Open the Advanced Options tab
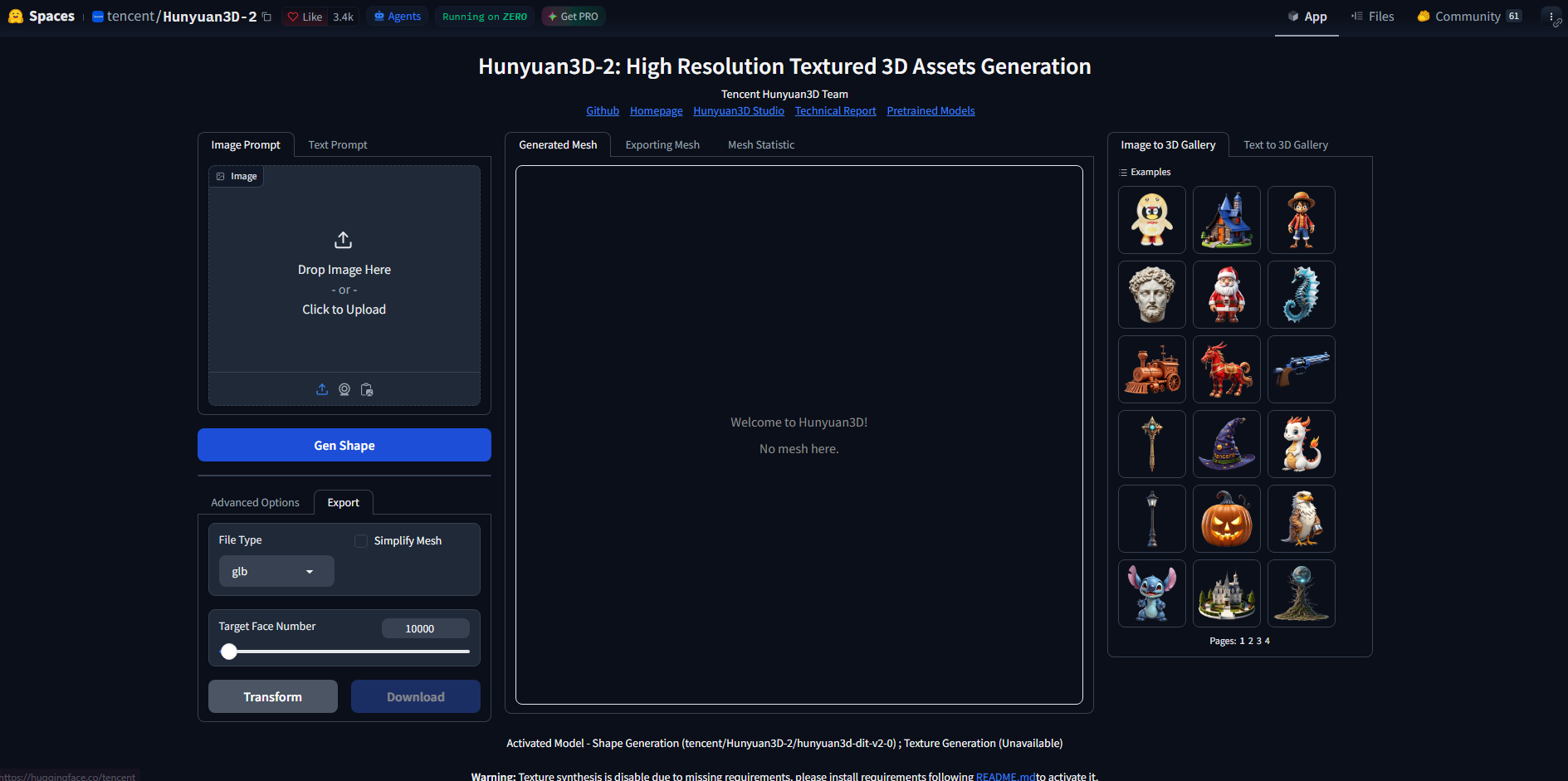This screenshot has height=781, width=1568. coord(255,502)
